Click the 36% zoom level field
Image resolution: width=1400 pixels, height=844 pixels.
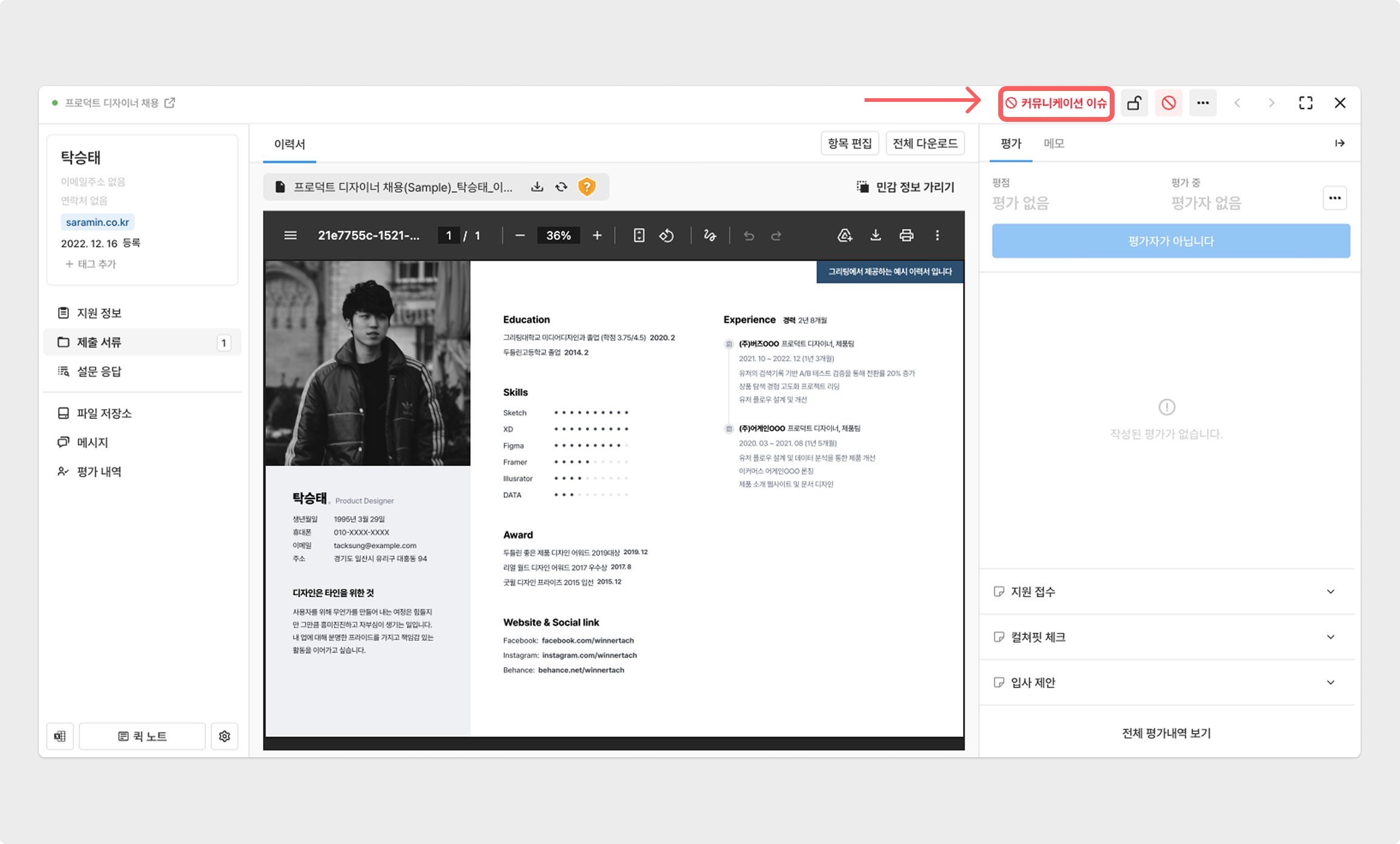click(x=558, y=235)
